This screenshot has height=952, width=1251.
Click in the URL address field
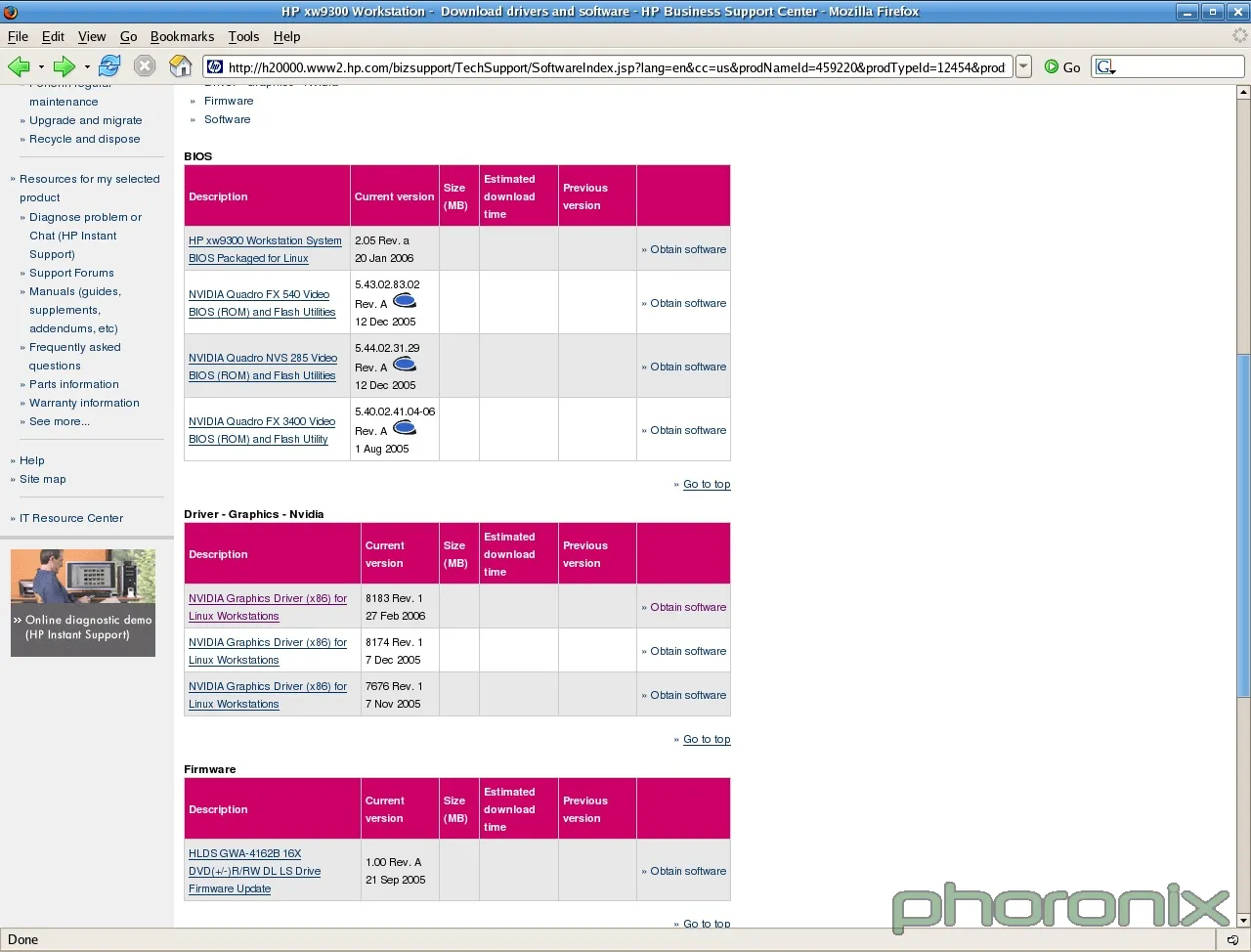[x=616, y=66]
